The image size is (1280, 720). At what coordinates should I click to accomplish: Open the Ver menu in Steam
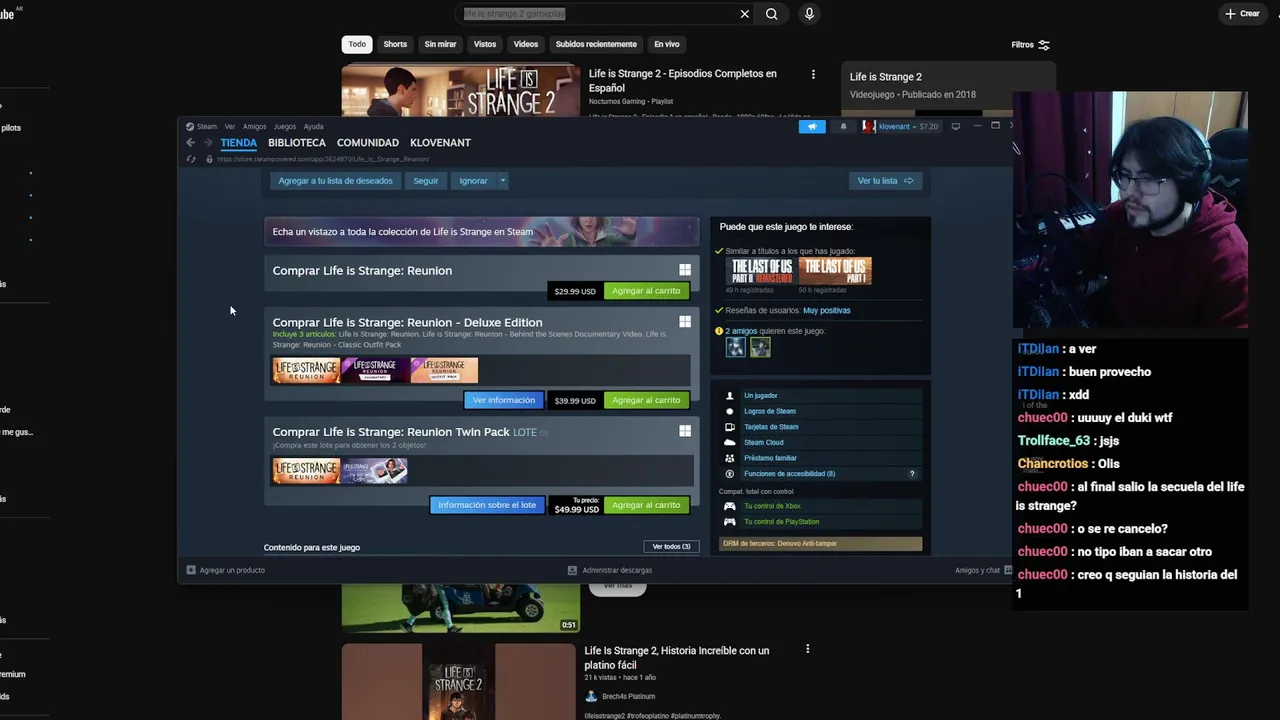point(230,127)
